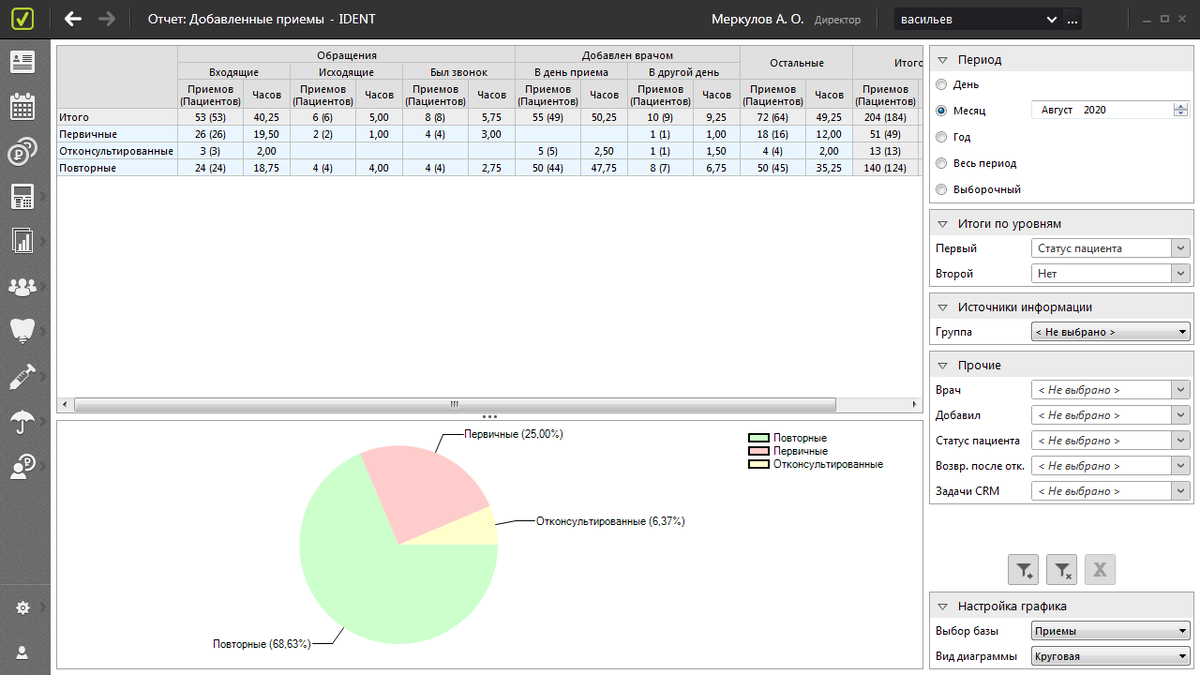This screenshot has height=675, width=1200.
Task: Open the calculator sidebar icon
Action: [22, 197]
